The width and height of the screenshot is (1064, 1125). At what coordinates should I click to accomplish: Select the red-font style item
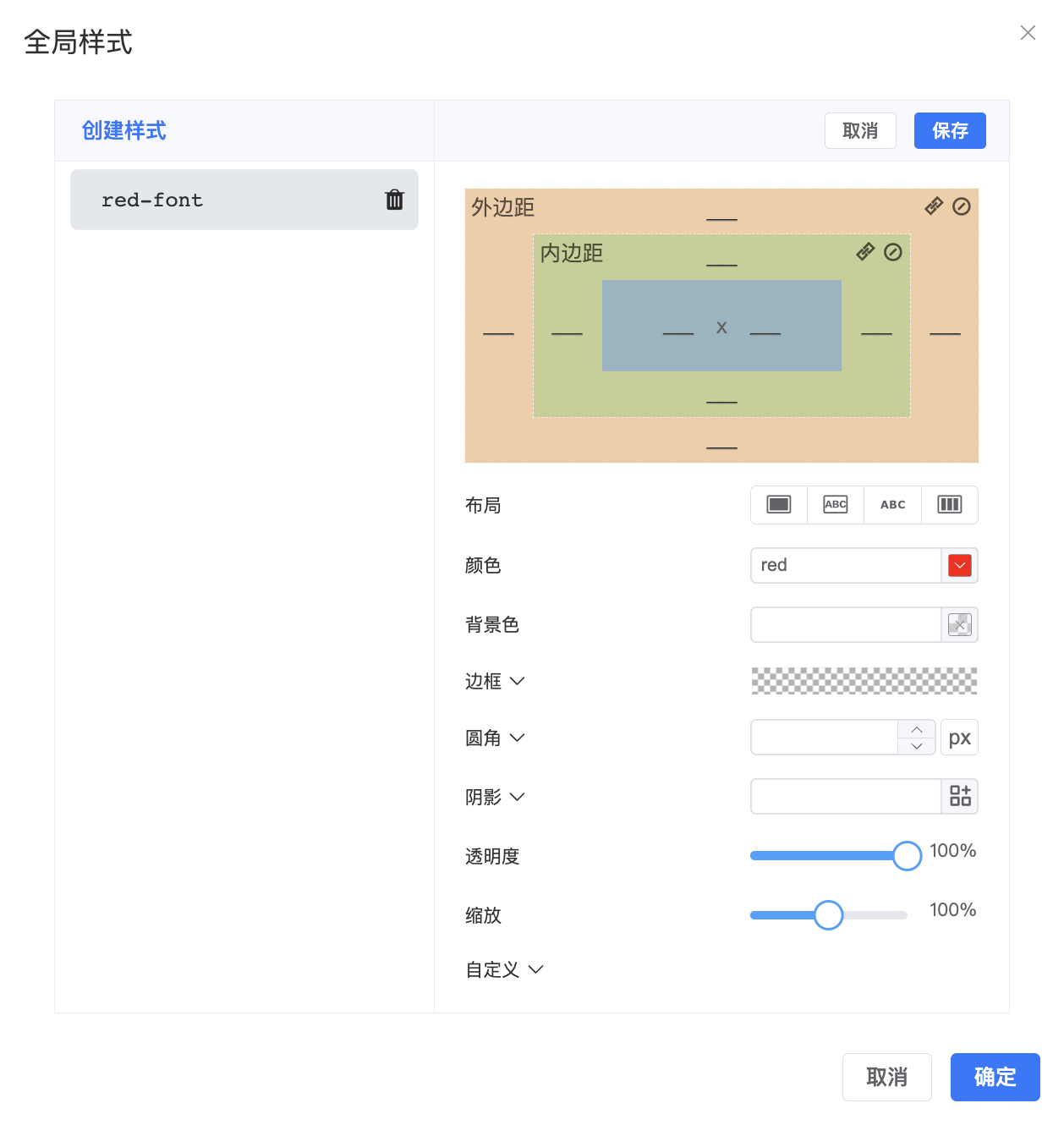click(x=228, y=200)
